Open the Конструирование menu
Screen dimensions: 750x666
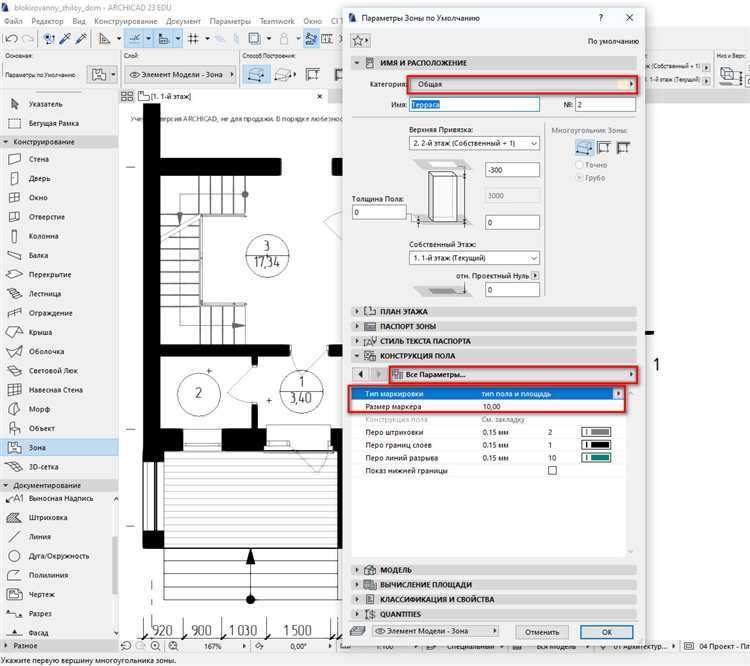pyautogui.click(x=126, y=21)
